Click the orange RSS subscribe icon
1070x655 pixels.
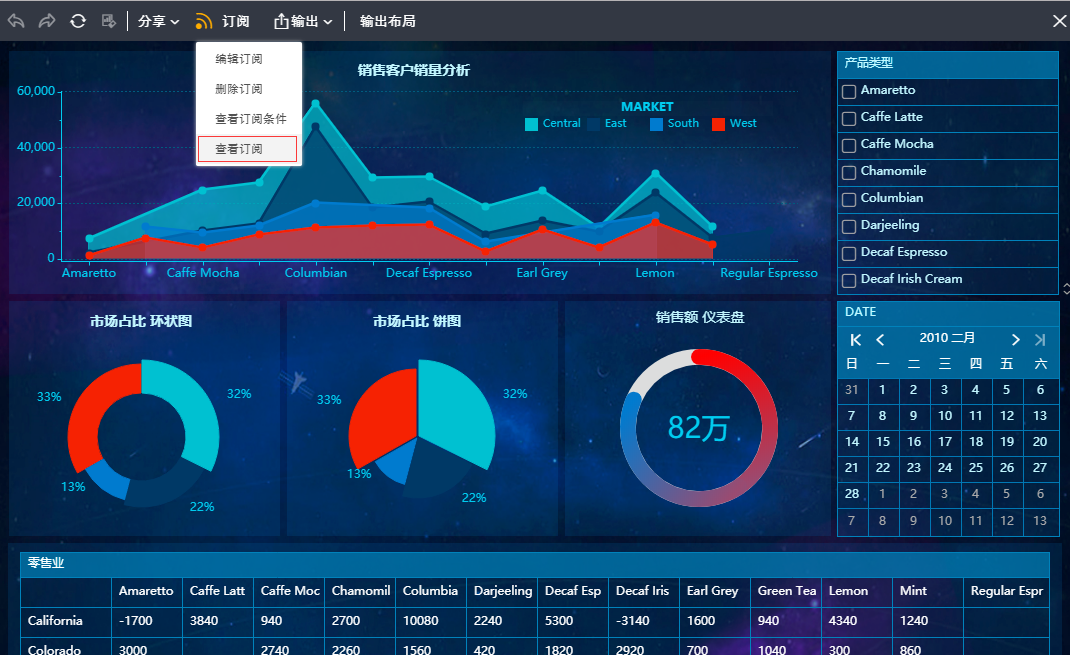204,21
